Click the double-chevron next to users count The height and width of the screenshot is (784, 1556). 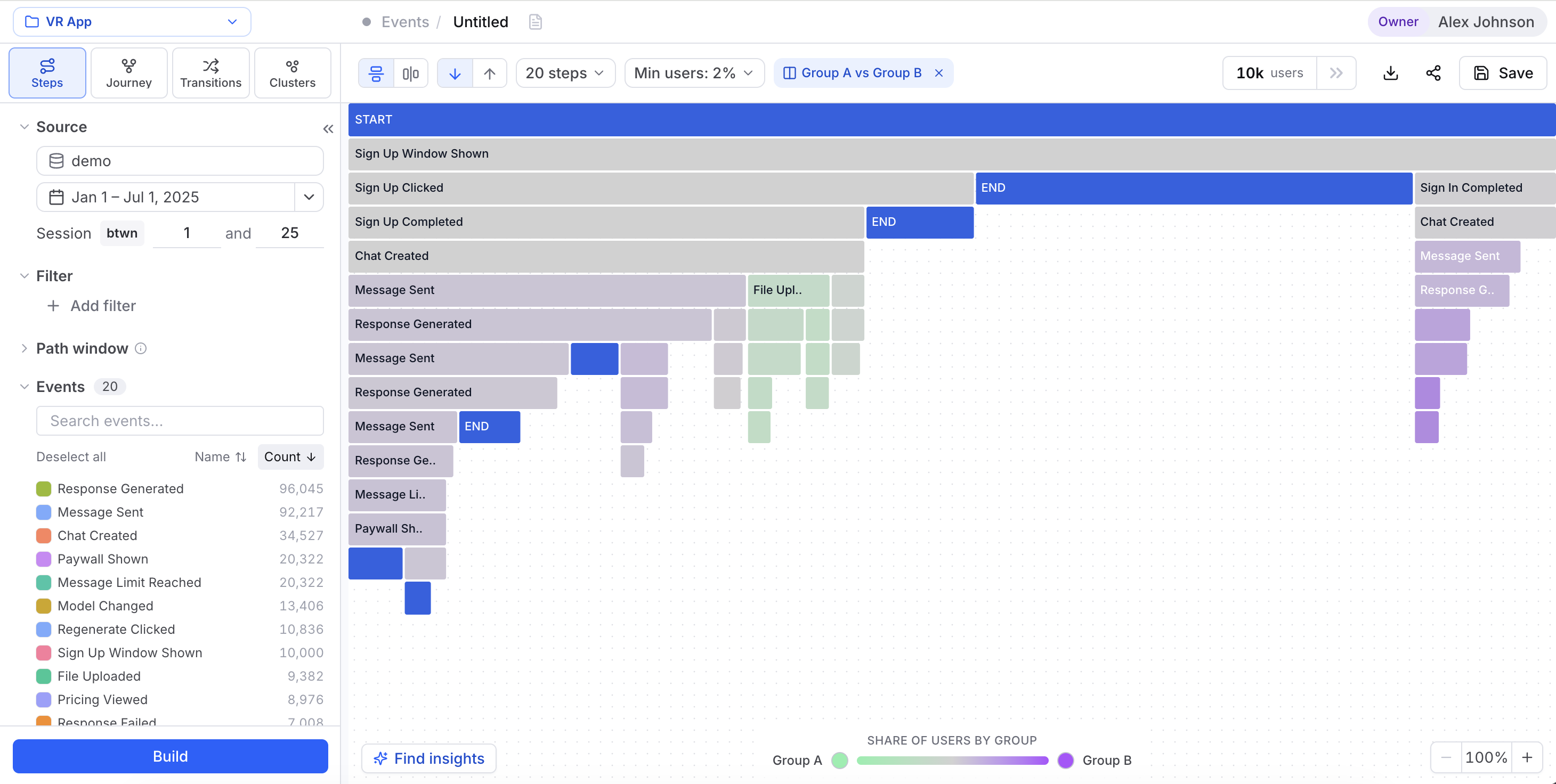click(x=1336, y=73)
